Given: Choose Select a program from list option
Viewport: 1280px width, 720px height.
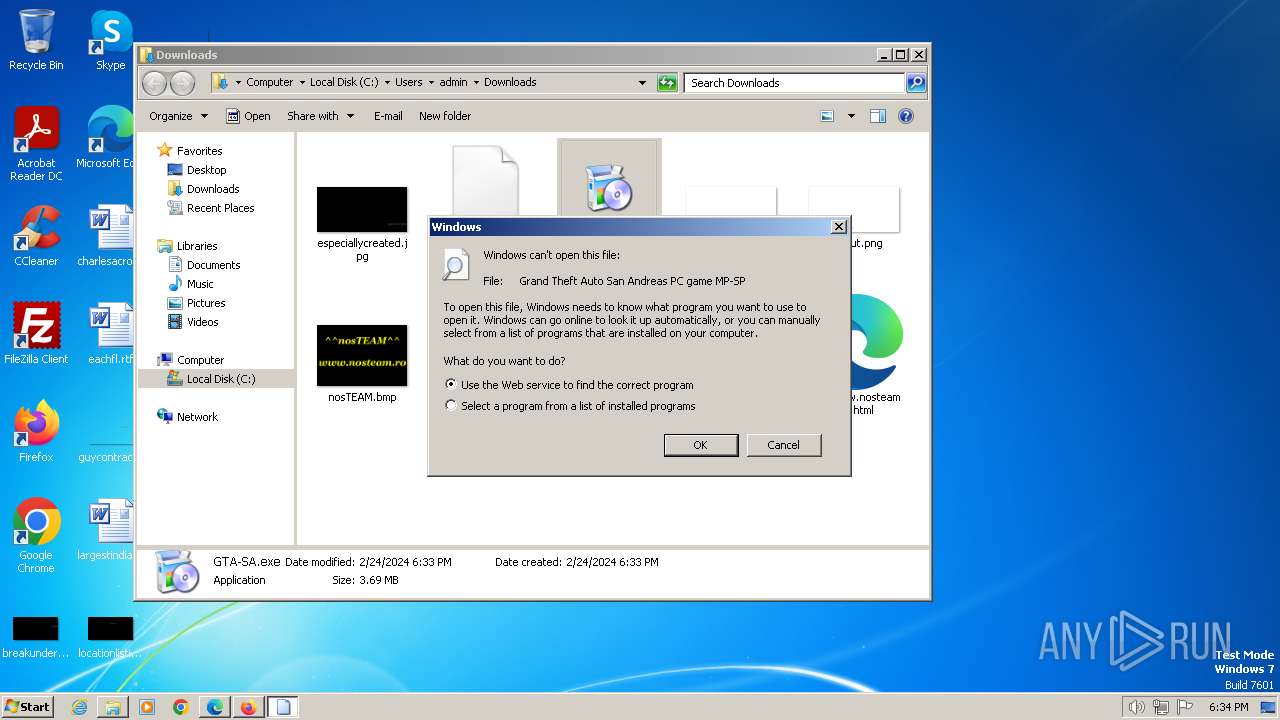Looking at the screenshot, I should tap(570, 406).
